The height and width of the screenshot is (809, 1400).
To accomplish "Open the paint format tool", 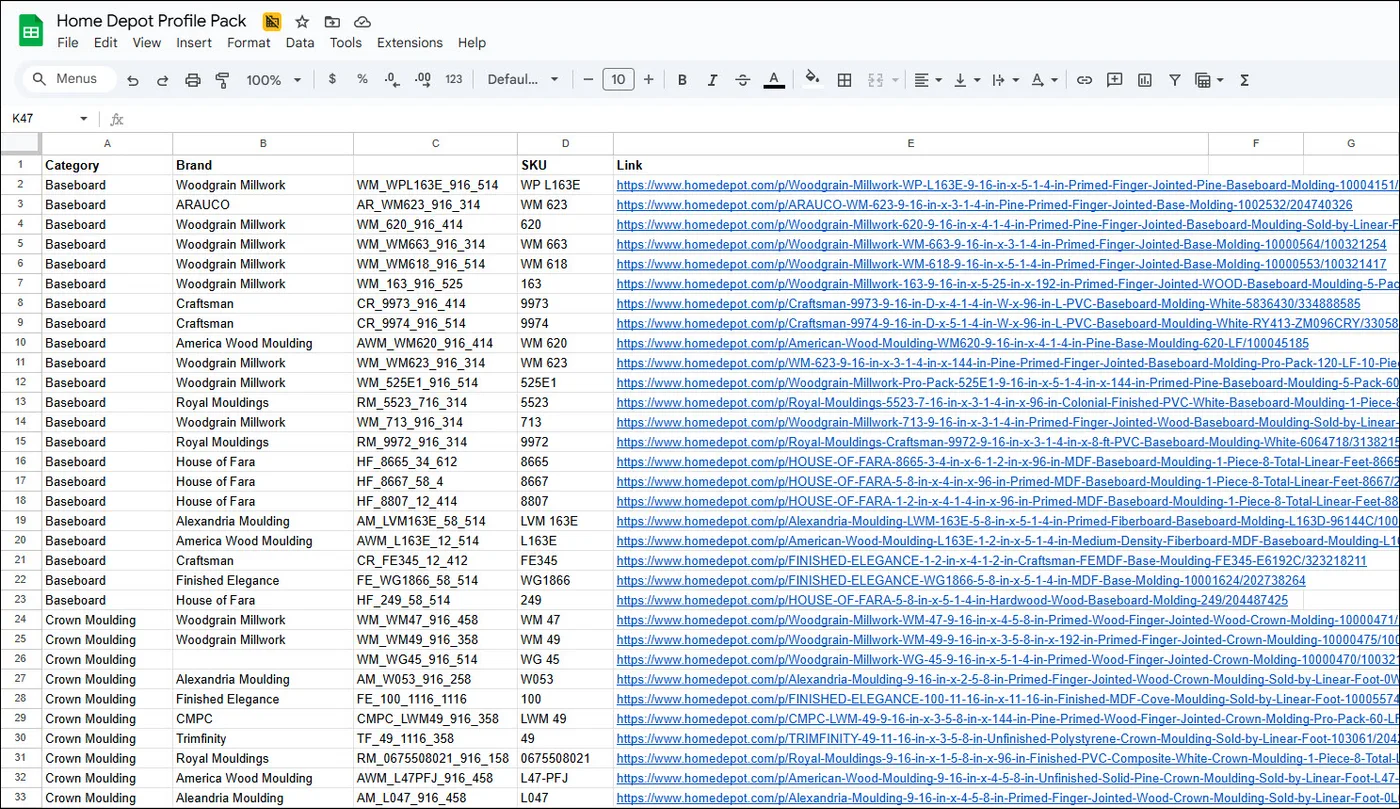I will point(222,79).
